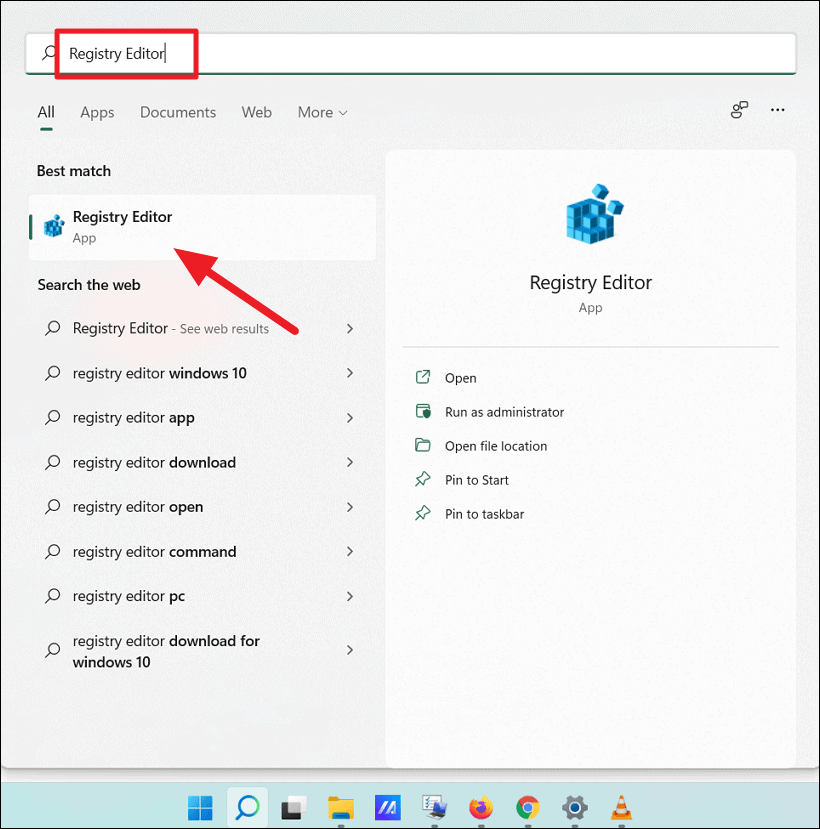Switch to the Documents filter tab

(x=178, y=112)
